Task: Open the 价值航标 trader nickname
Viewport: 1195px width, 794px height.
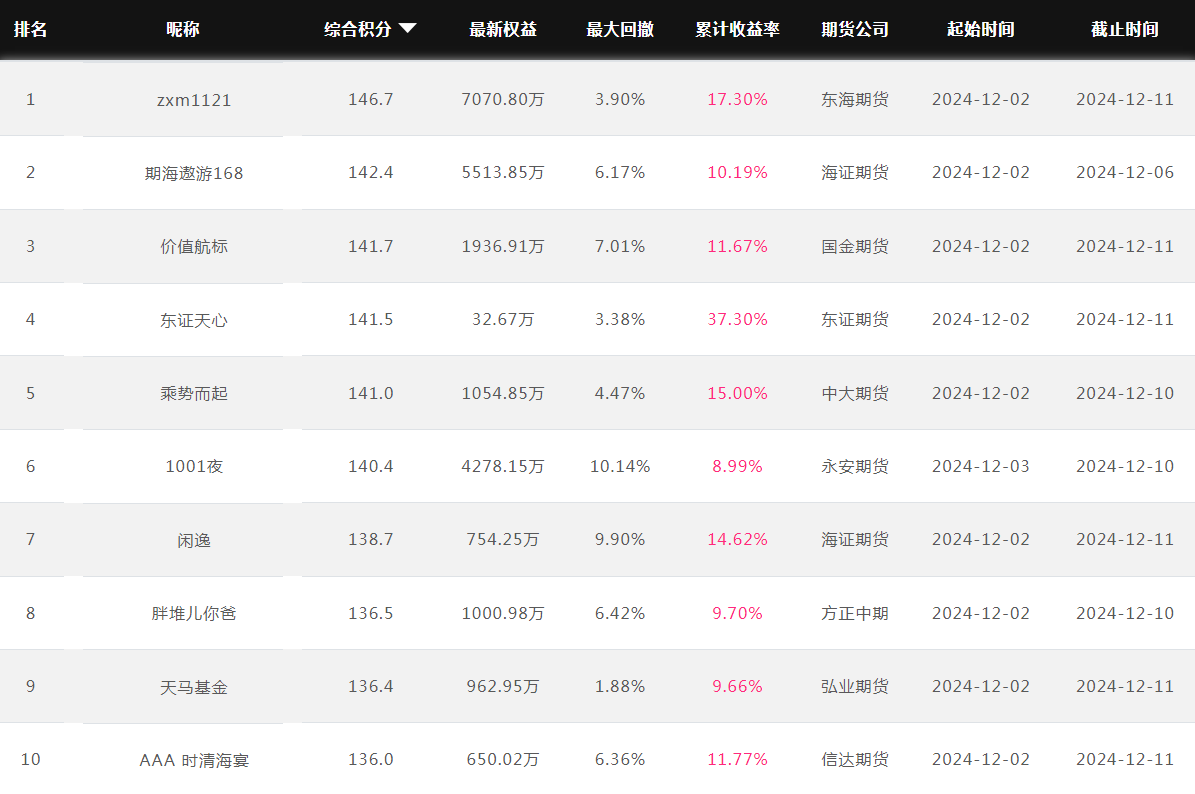Action: [194, 246]
